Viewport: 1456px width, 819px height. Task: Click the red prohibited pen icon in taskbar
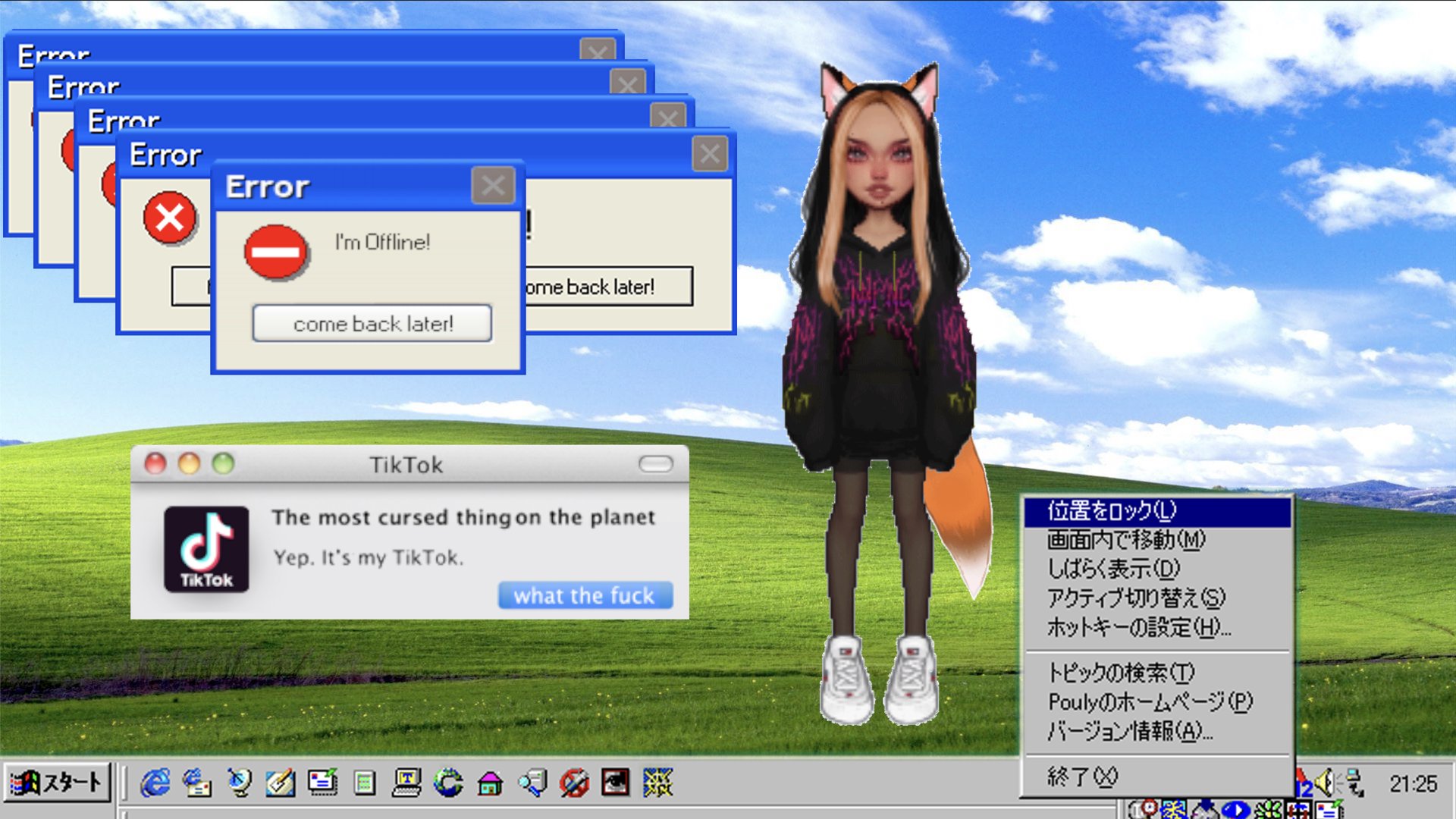[574, 782]
